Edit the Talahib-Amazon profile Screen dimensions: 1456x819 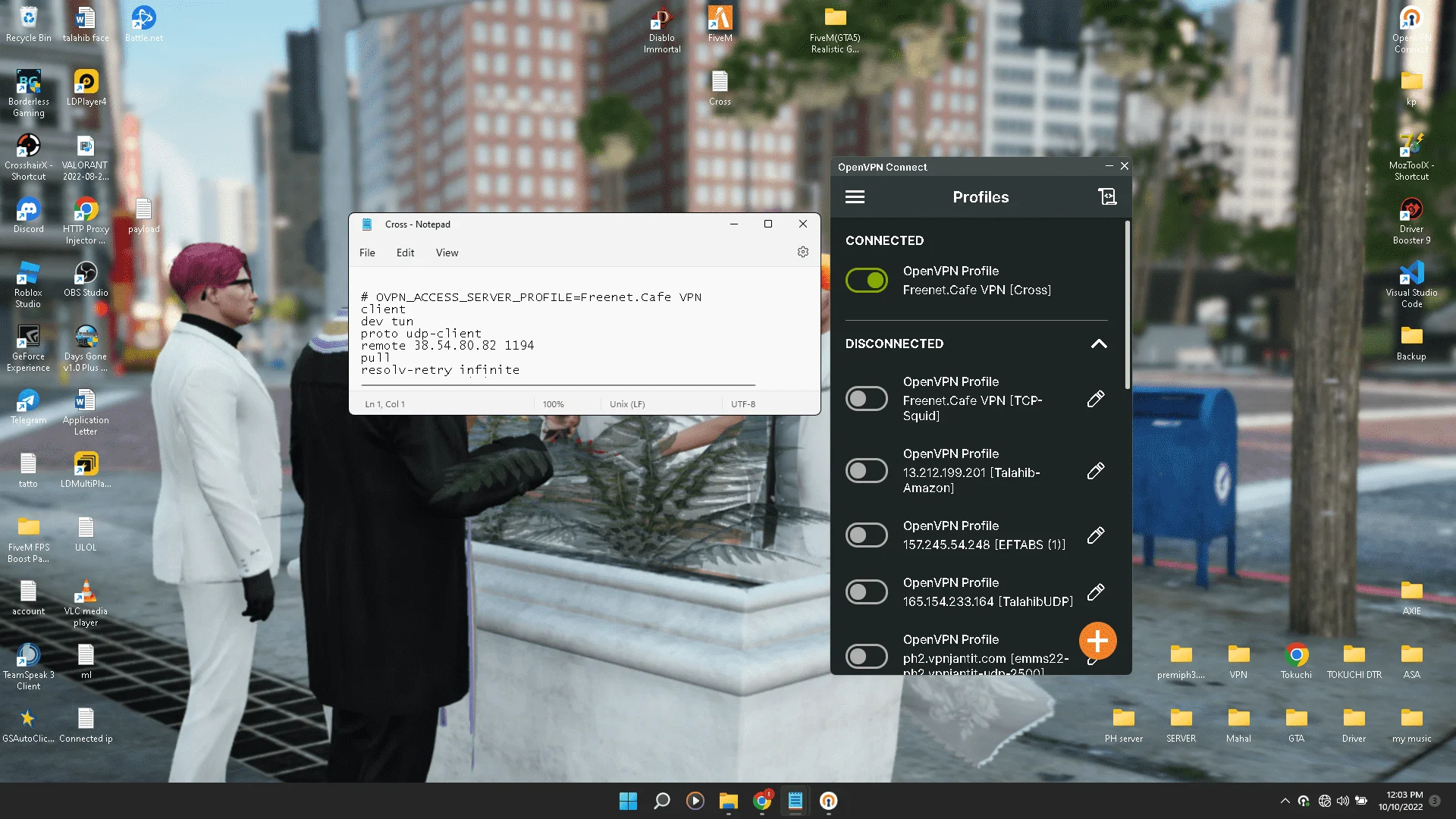(1096, 471)
